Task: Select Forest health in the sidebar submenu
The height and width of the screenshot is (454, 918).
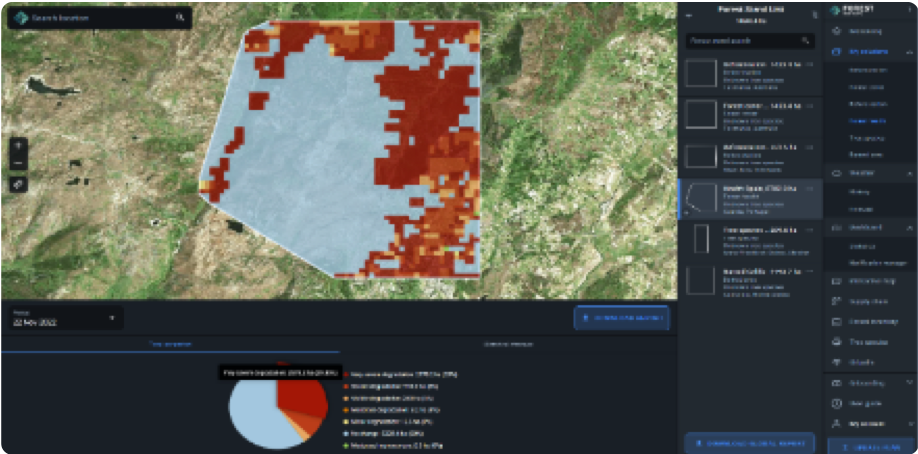Action: 868,121
